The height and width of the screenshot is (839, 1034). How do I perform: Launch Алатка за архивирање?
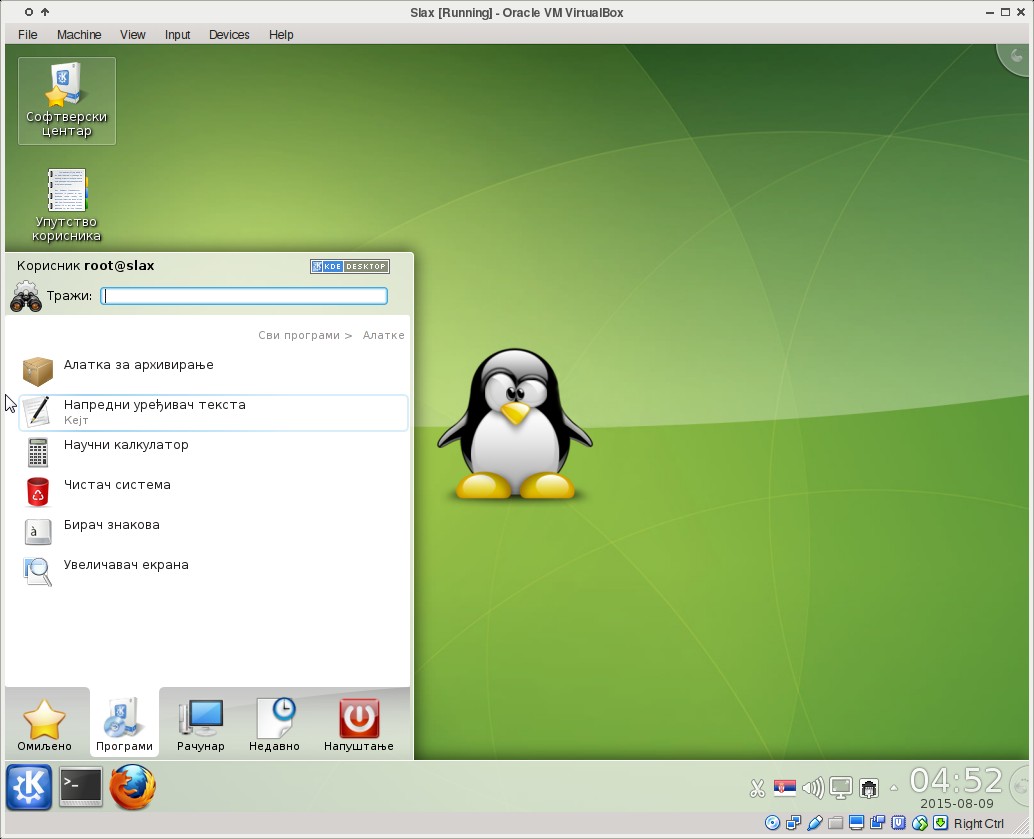point(213,372)
